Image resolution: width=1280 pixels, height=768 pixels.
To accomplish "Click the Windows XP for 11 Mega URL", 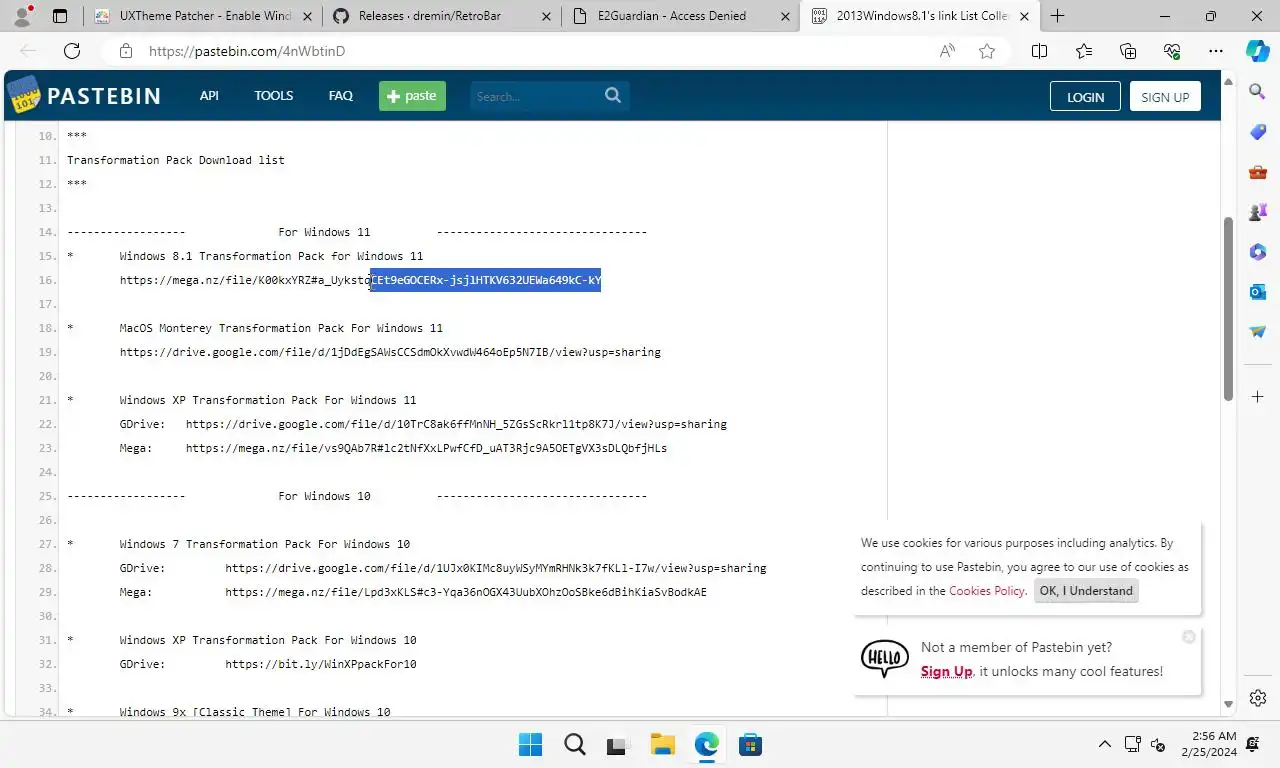I will click(x=426, y=448).
